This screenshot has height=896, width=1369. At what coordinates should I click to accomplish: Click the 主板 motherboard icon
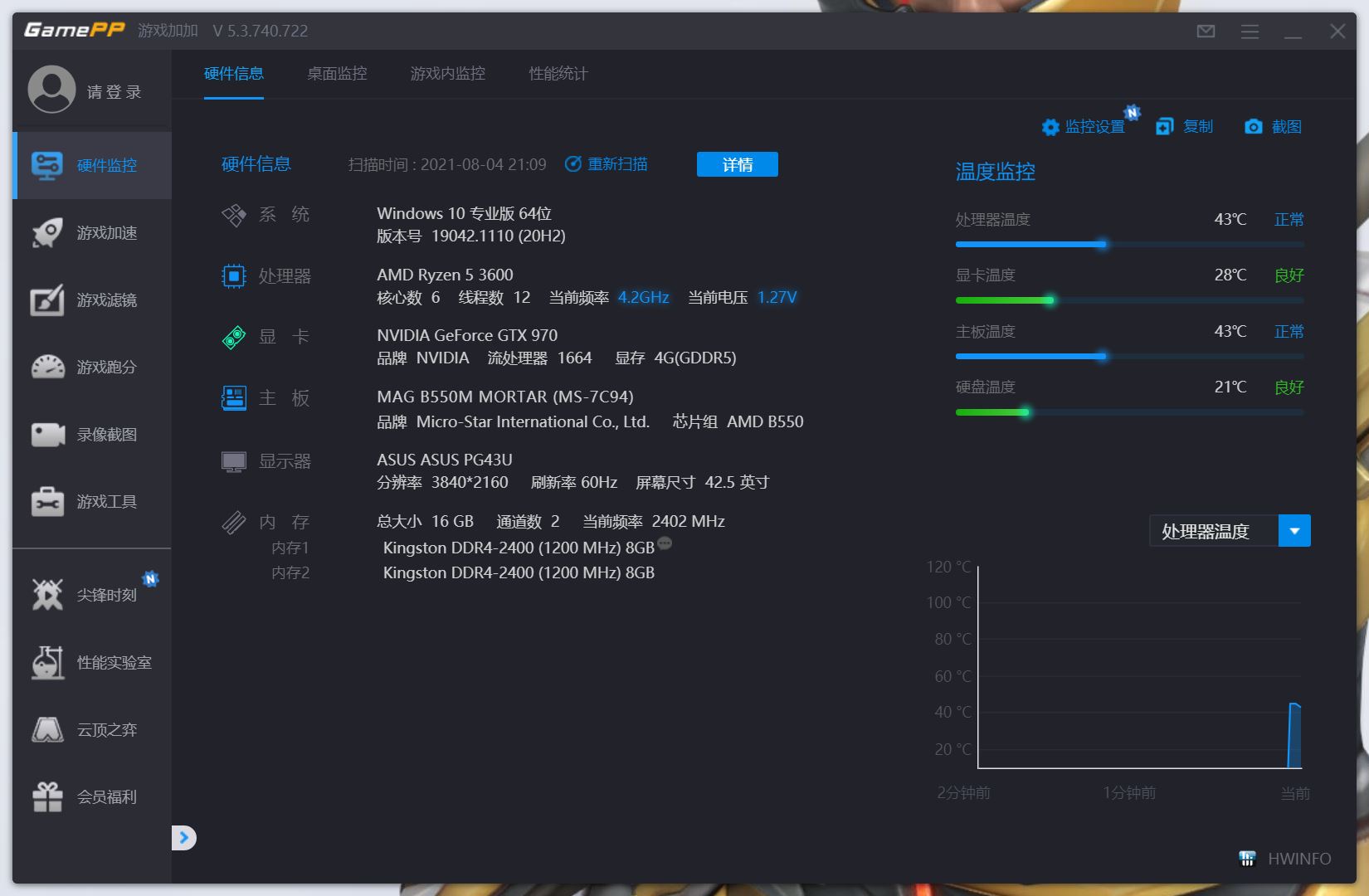tap(234, 398)
